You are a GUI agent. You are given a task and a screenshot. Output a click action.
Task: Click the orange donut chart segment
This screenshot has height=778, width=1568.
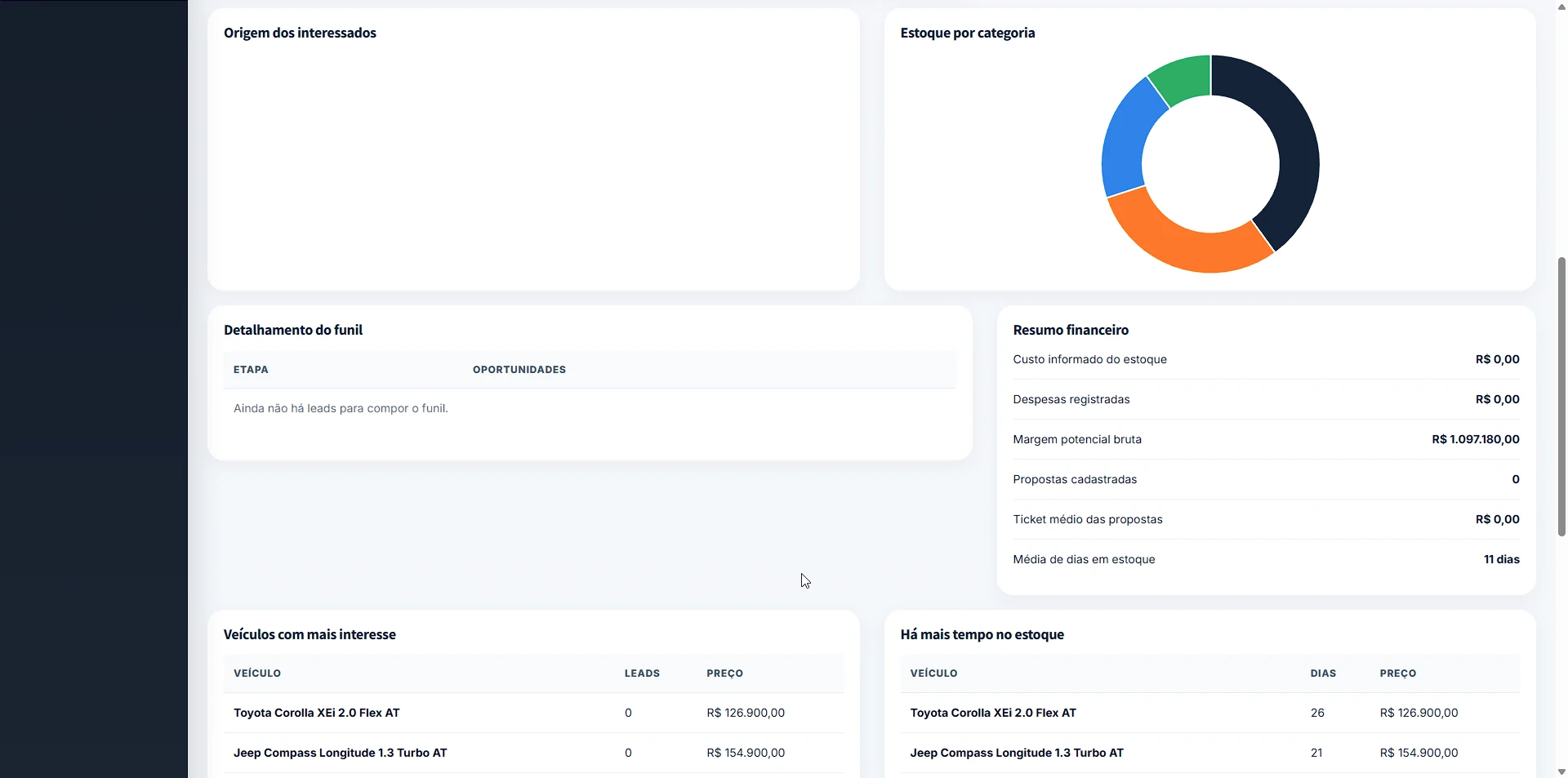point(1184,242)
